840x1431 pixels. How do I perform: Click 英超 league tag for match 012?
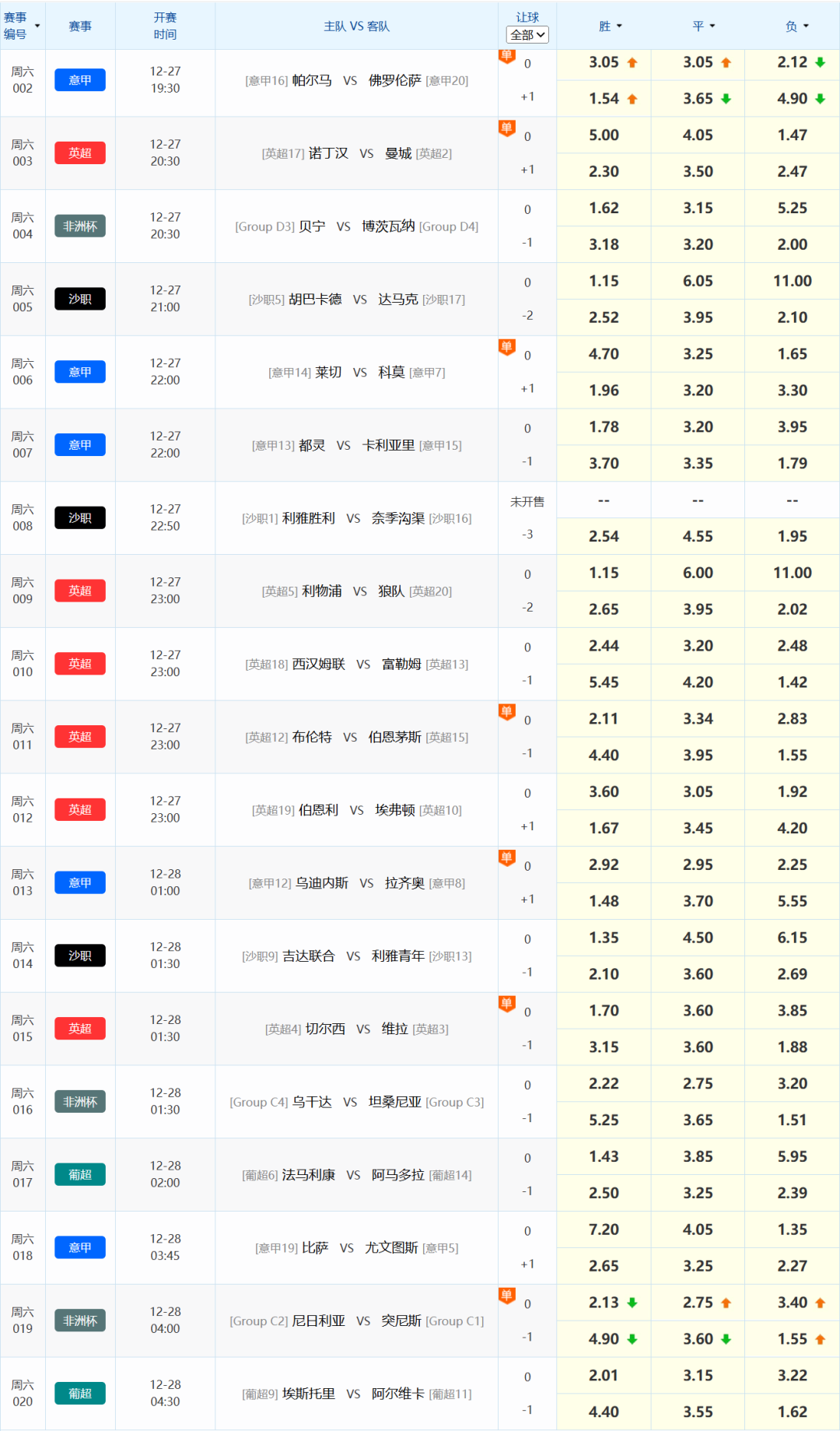pos(80,810)
